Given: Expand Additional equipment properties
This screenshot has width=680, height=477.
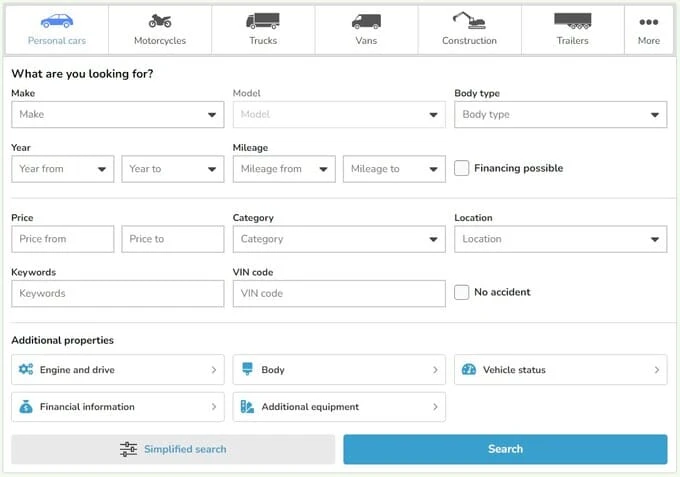Looking at the screenshot, I should (339, 407).
